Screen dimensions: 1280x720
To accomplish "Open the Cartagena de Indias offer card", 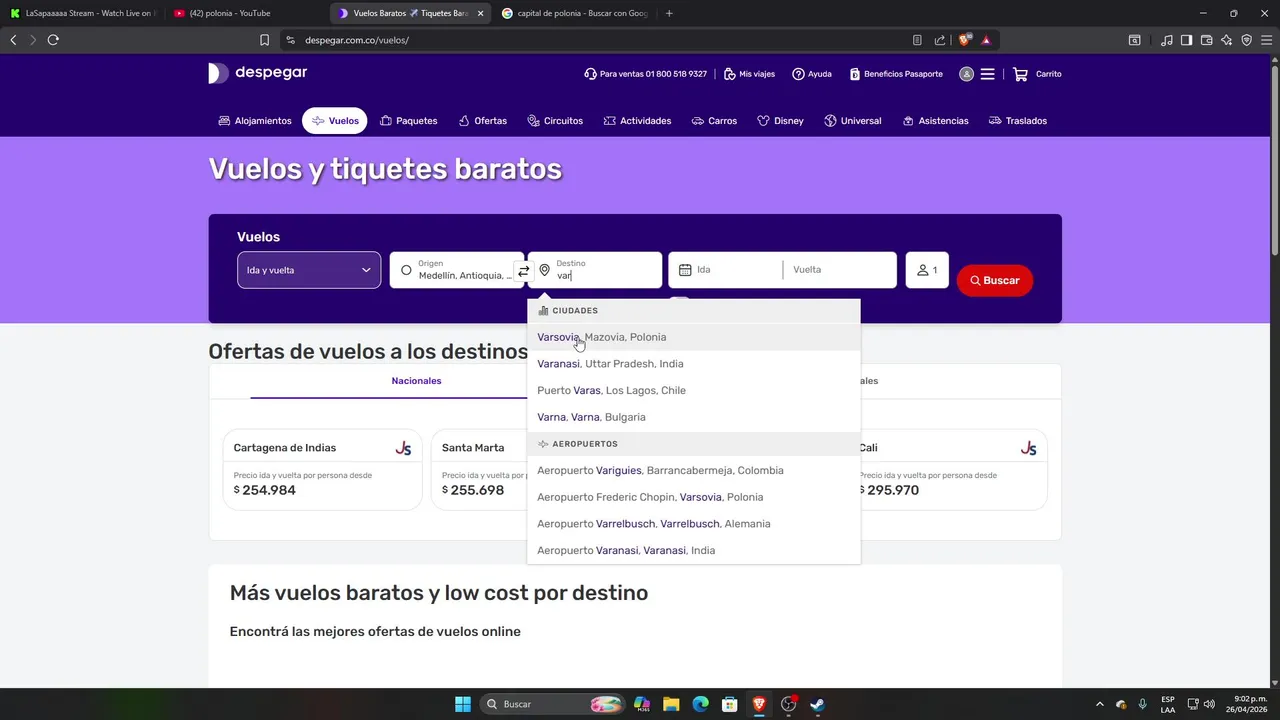I will (322, 470).
